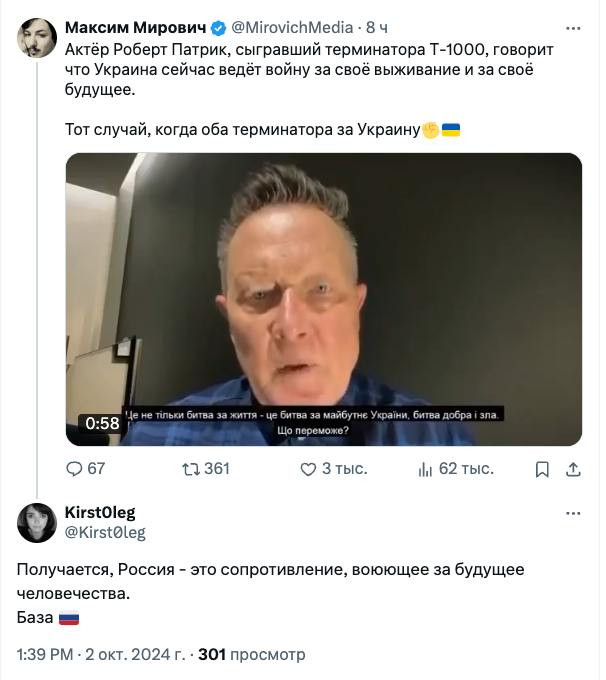Open more options for KirstOleg's post
The height and width of the screenshot is (680, 606).
coord(573,513)
